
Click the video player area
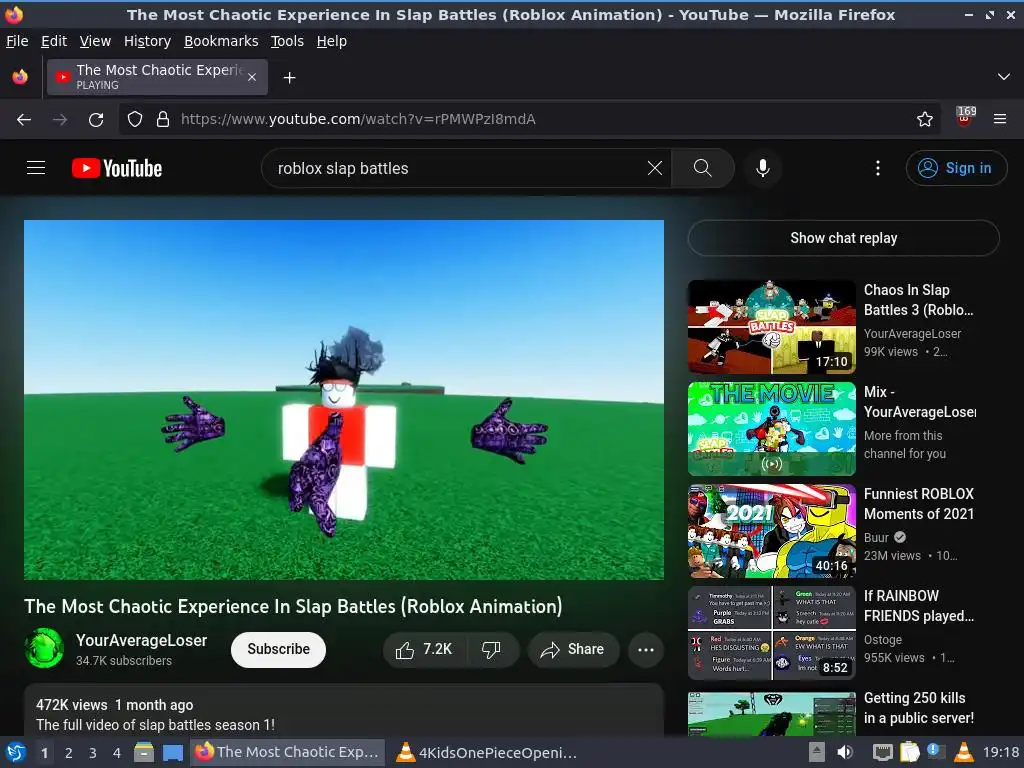click(x=344, y=400)
